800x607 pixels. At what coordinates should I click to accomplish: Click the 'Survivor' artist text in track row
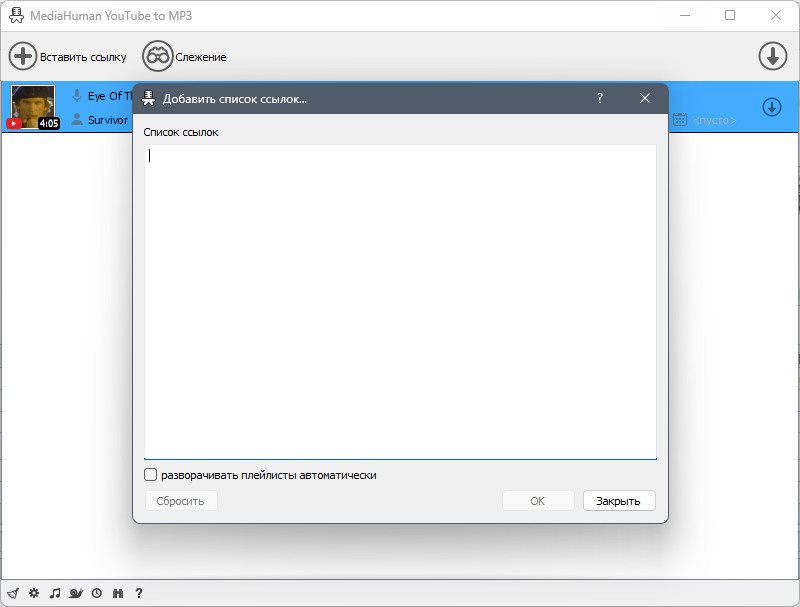pos(108,120)
